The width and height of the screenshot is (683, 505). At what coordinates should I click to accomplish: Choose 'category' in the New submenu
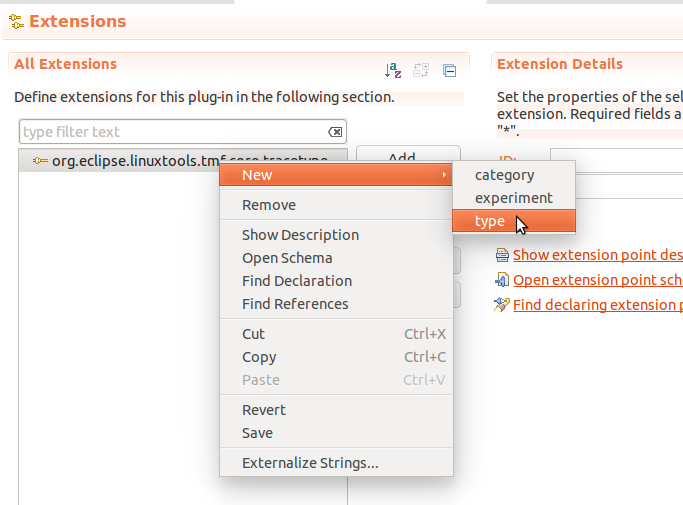point(504,175)
